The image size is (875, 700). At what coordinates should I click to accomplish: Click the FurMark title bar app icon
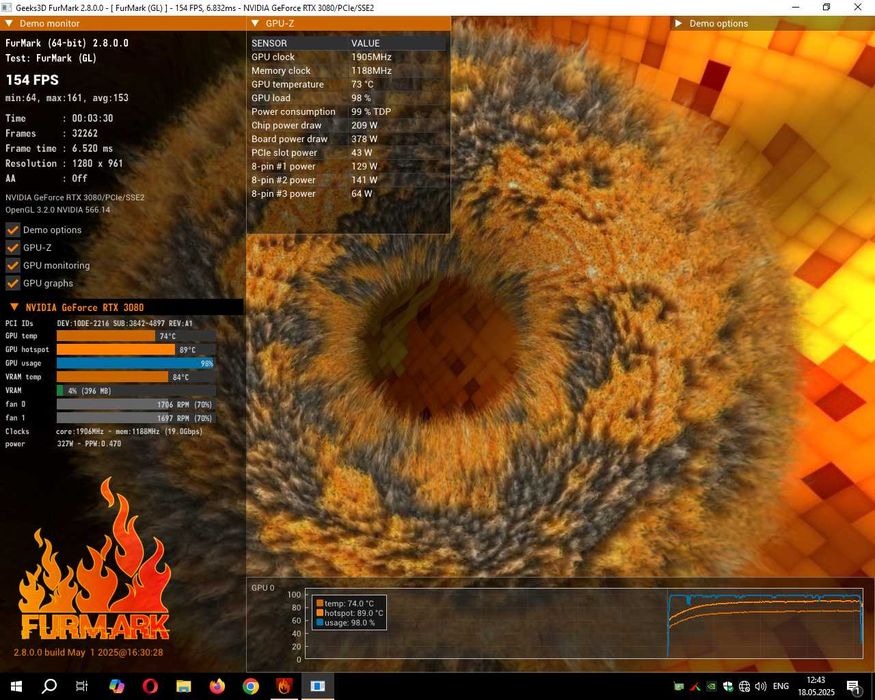pyautogui.click(x=7, y=7)
